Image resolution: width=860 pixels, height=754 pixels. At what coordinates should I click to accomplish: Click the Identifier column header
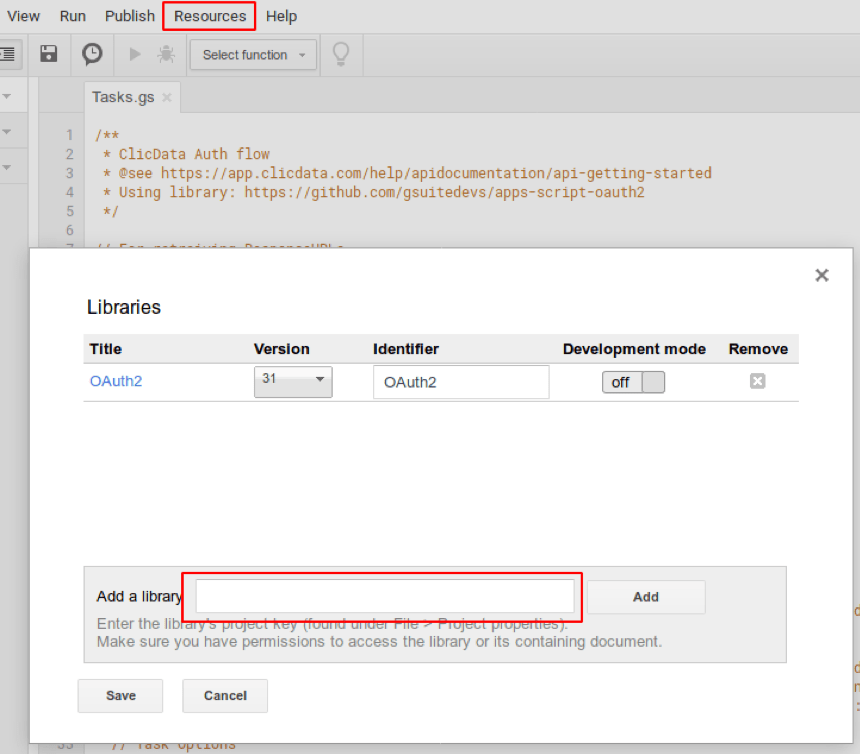(406, 349)
